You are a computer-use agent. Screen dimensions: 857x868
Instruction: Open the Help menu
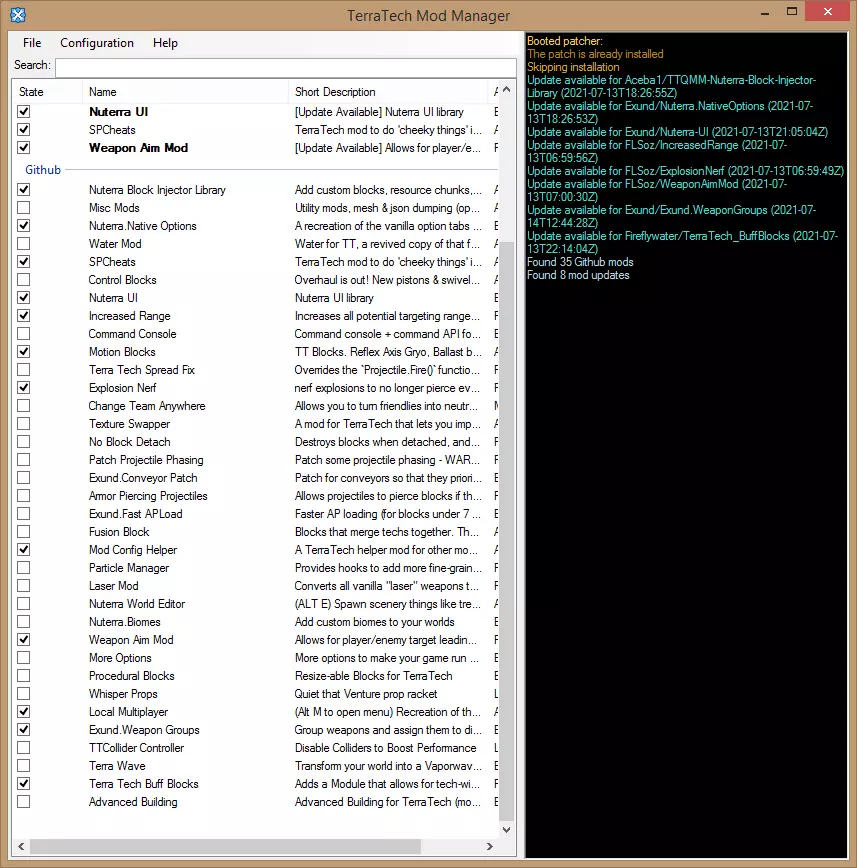(x=165, y=43)
